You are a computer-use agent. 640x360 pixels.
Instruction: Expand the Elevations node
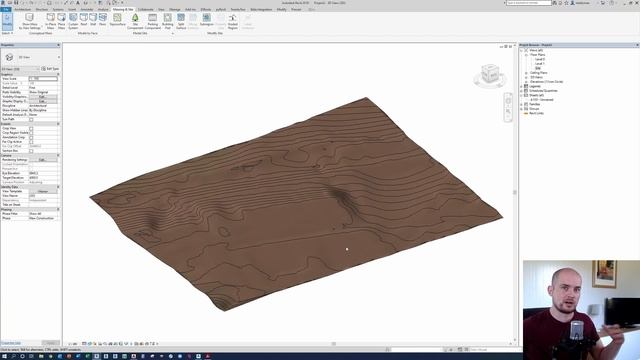tap(526, 82)
